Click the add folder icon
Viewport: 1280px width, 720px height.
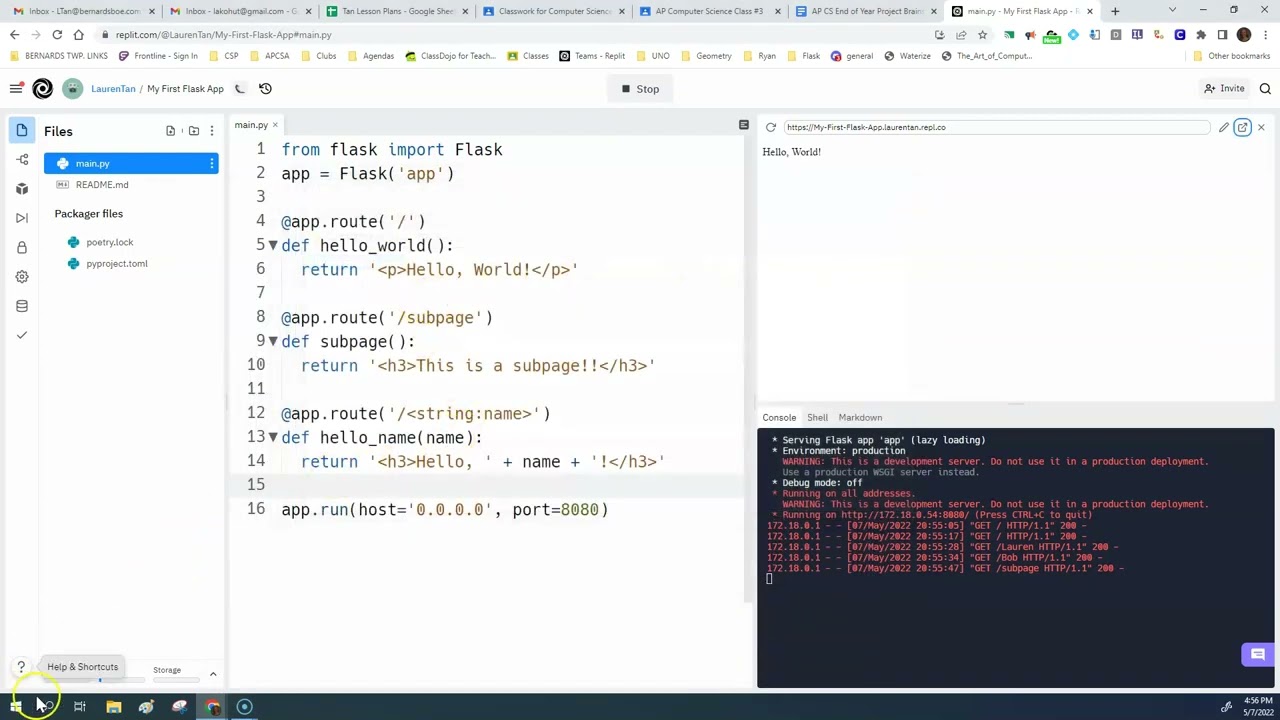[193, 131]
